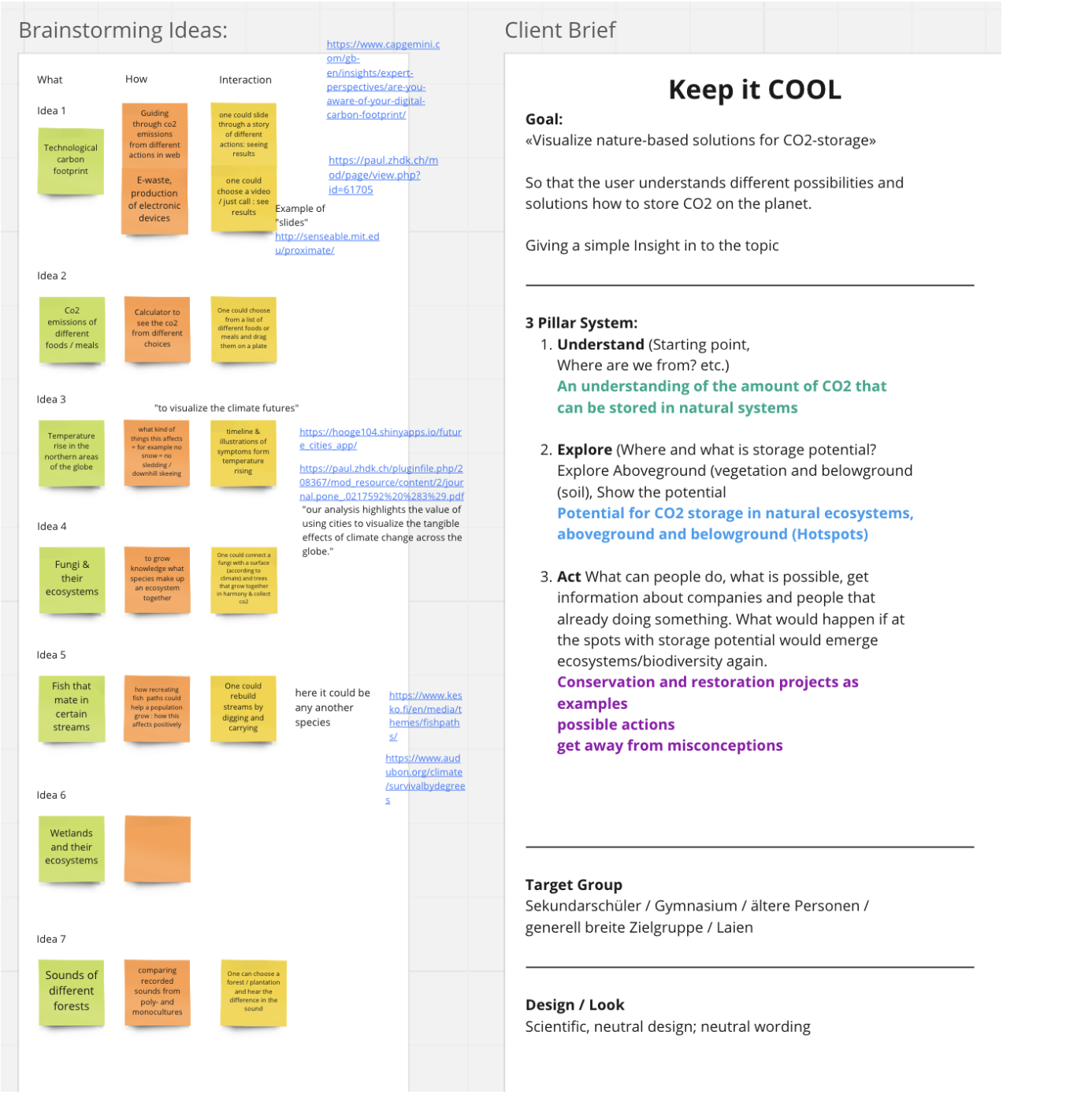Viewport: 1092px width, 1098px height.
Task: Select the Wetlands and their ecosystems sticky note
Action: [x=71, y=848]
